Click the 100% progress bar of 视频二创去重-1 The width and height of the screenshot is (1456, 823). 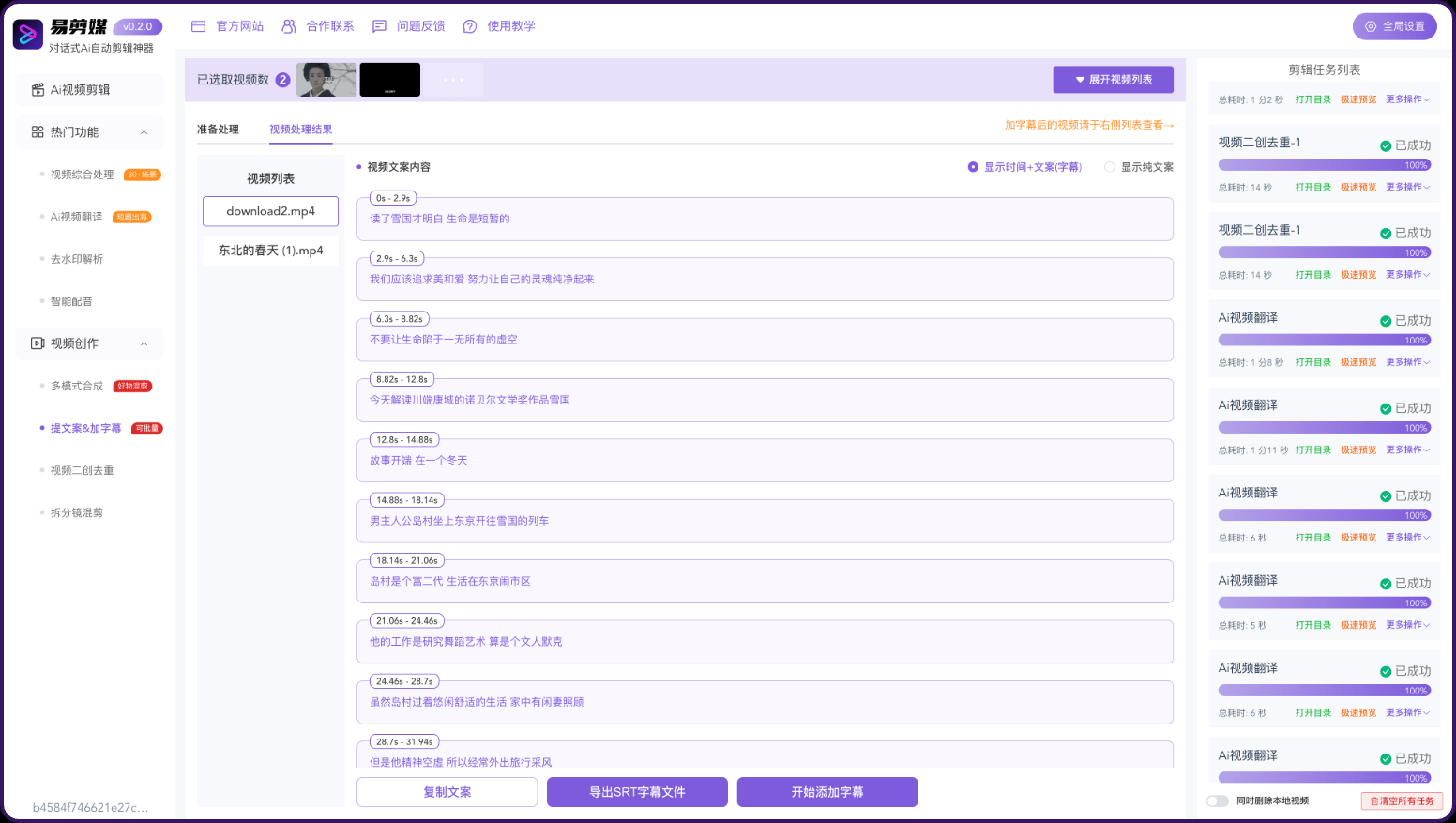tap(1324, 163)
